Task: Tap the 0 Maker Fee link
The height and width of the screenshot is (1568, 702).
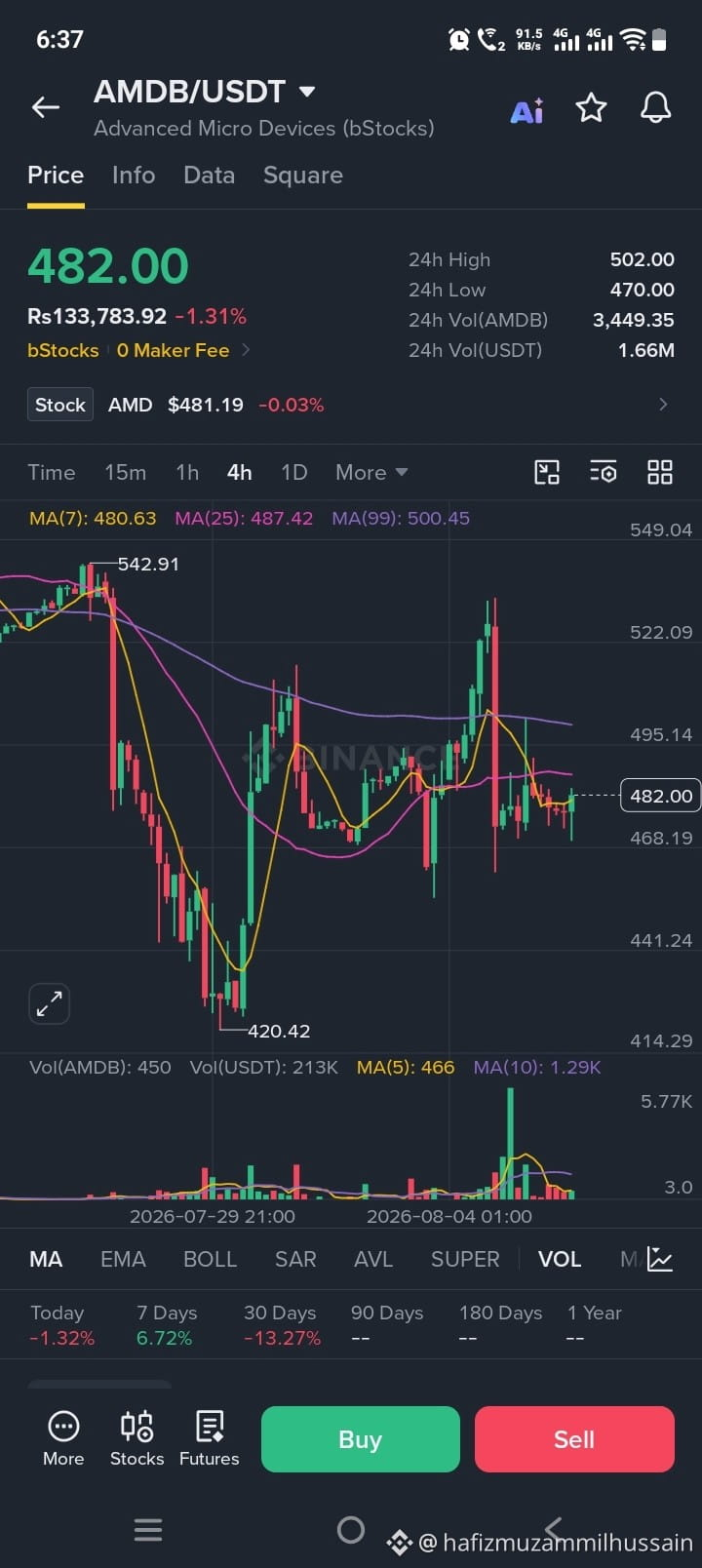Action: coord(174,350)
